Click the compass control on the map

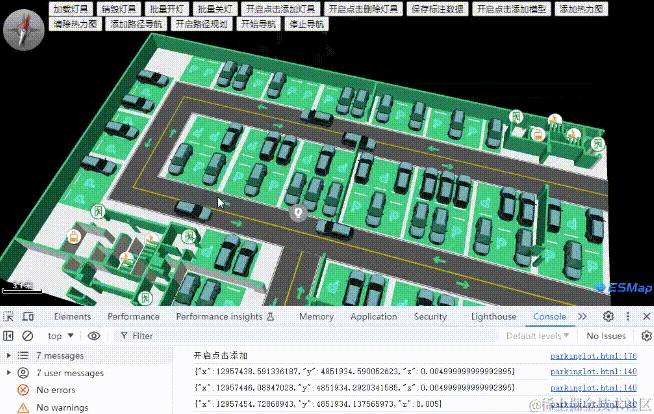pyautogui.click(x=23, y=30)
